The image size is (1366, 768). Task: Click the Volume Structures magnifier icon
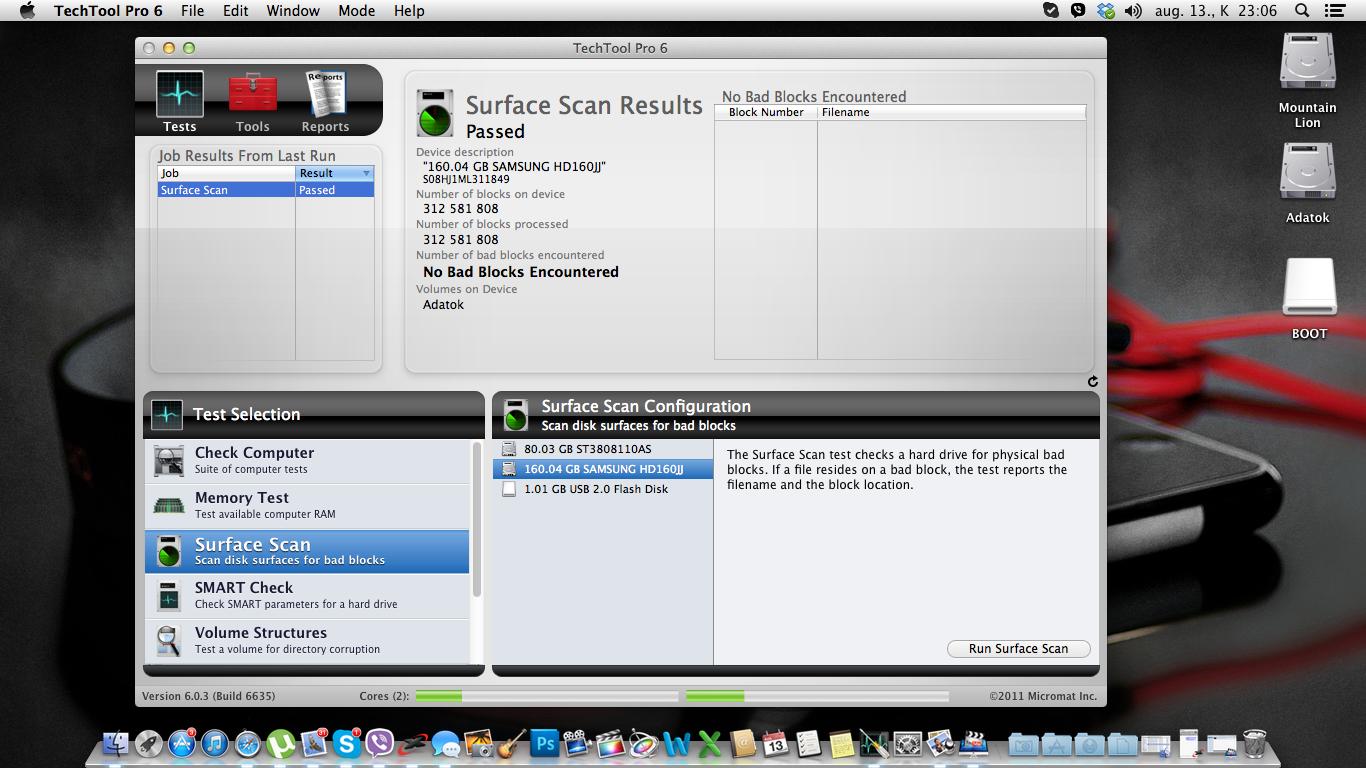point(168,641)
